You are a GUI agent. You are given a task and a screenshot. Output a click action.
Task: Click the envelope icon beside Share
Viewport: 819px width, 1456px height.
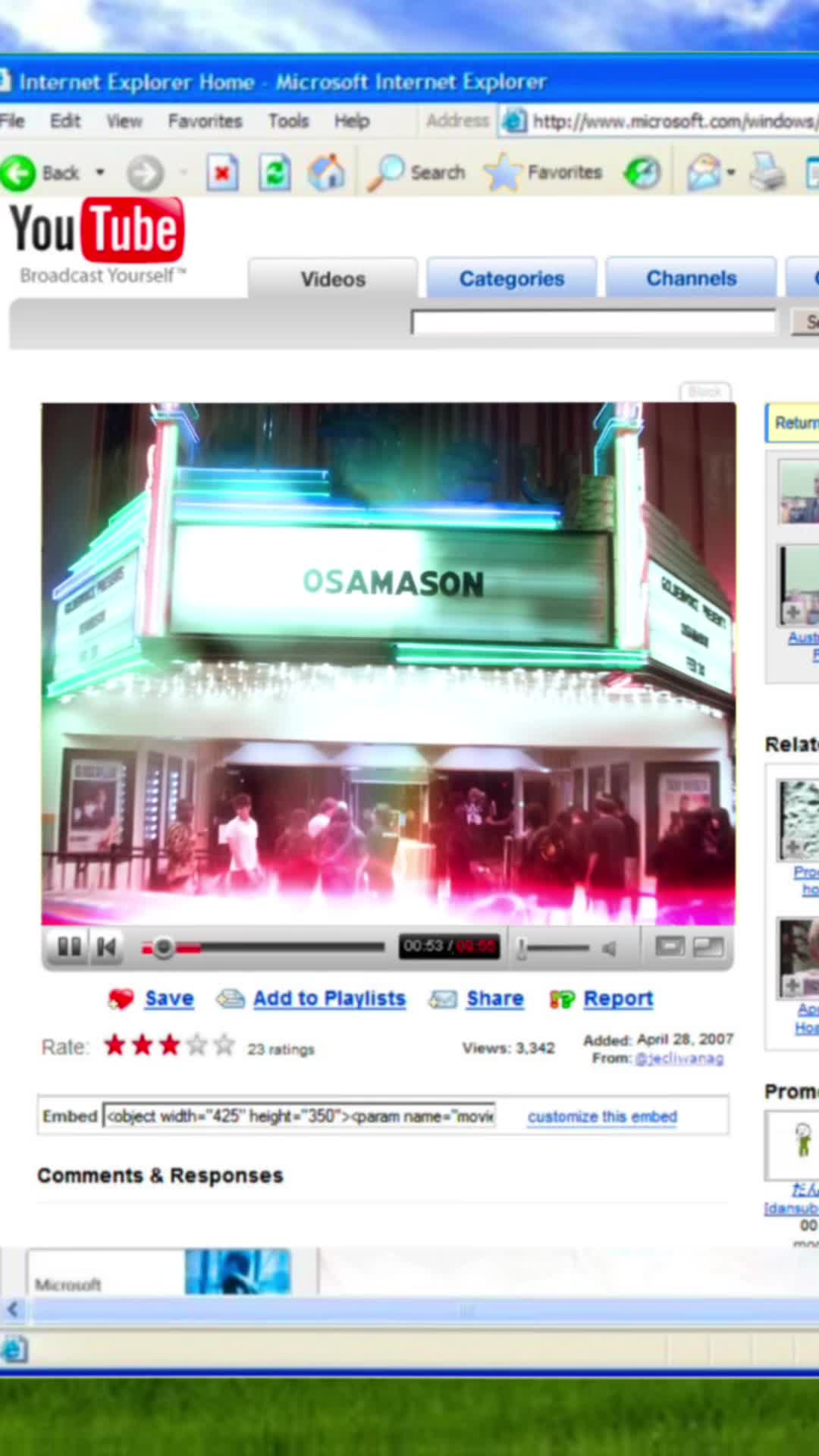coord(442,999)
